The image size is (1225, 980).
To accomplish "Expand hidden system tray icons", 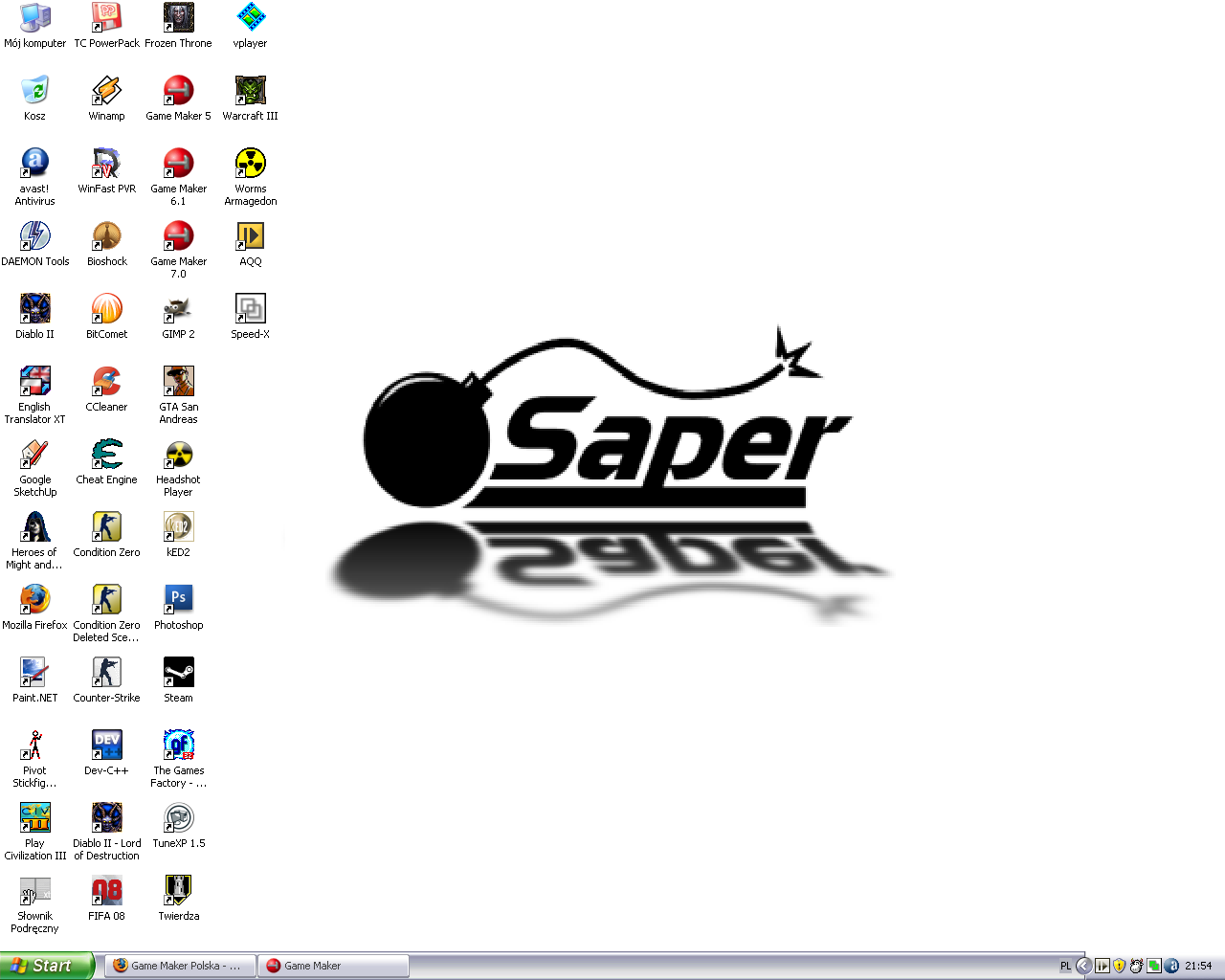I will click(1083, 966).
